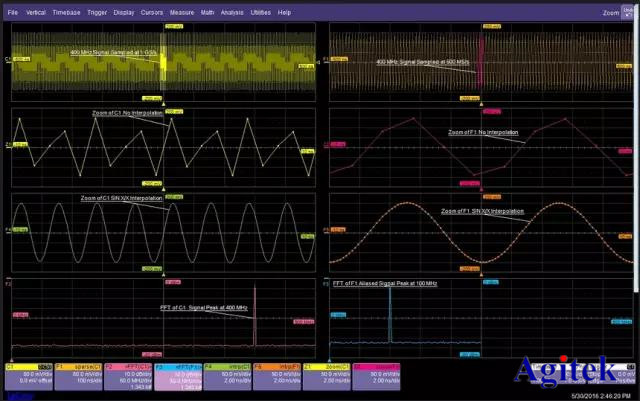Click the Zoom button in top-right

click(611, 13)
